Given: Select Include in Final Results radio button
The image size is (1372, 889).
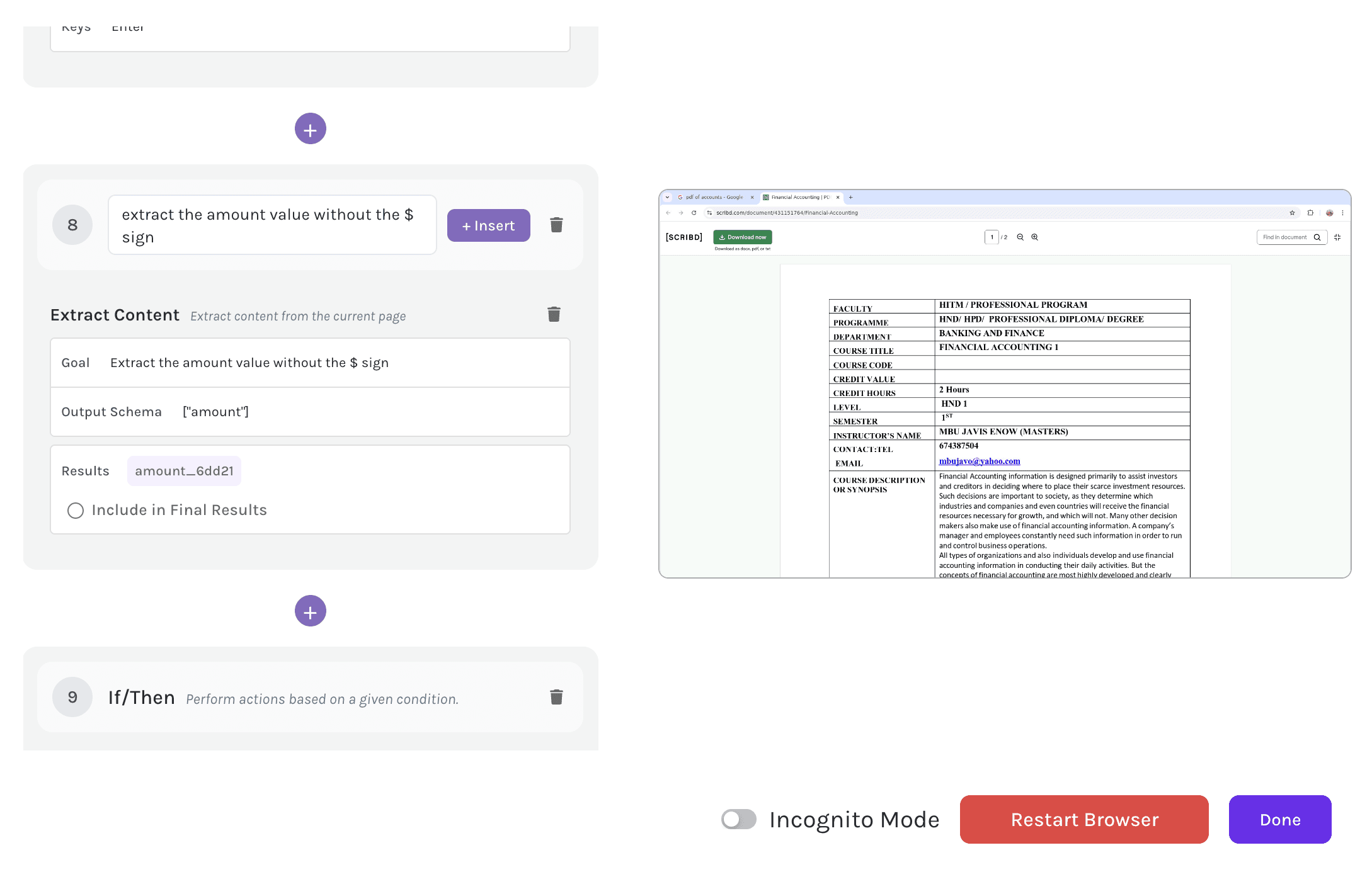Looking at the screenshot, I should 76,511.
